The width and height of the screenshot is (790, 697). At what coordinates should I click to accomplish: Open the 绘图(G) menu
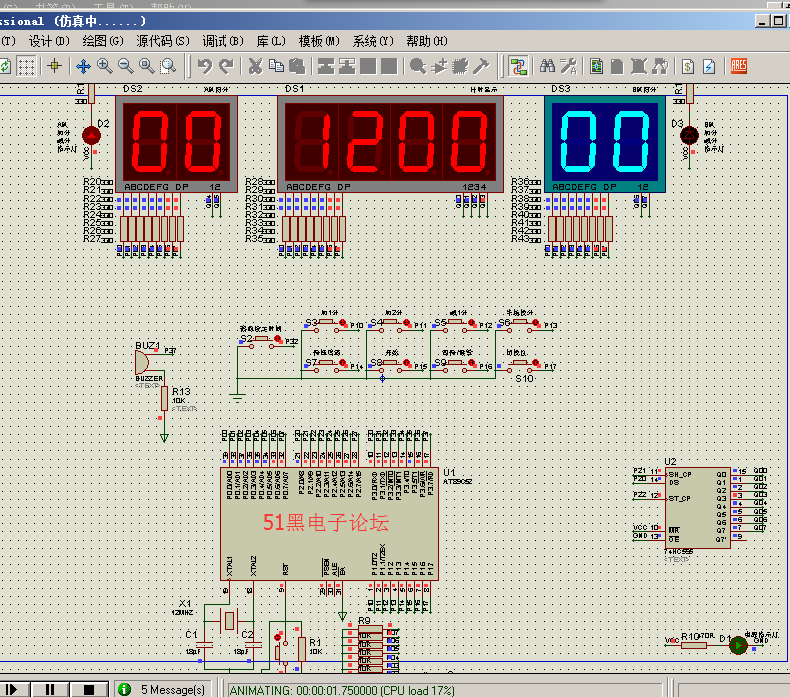(103, 41)
